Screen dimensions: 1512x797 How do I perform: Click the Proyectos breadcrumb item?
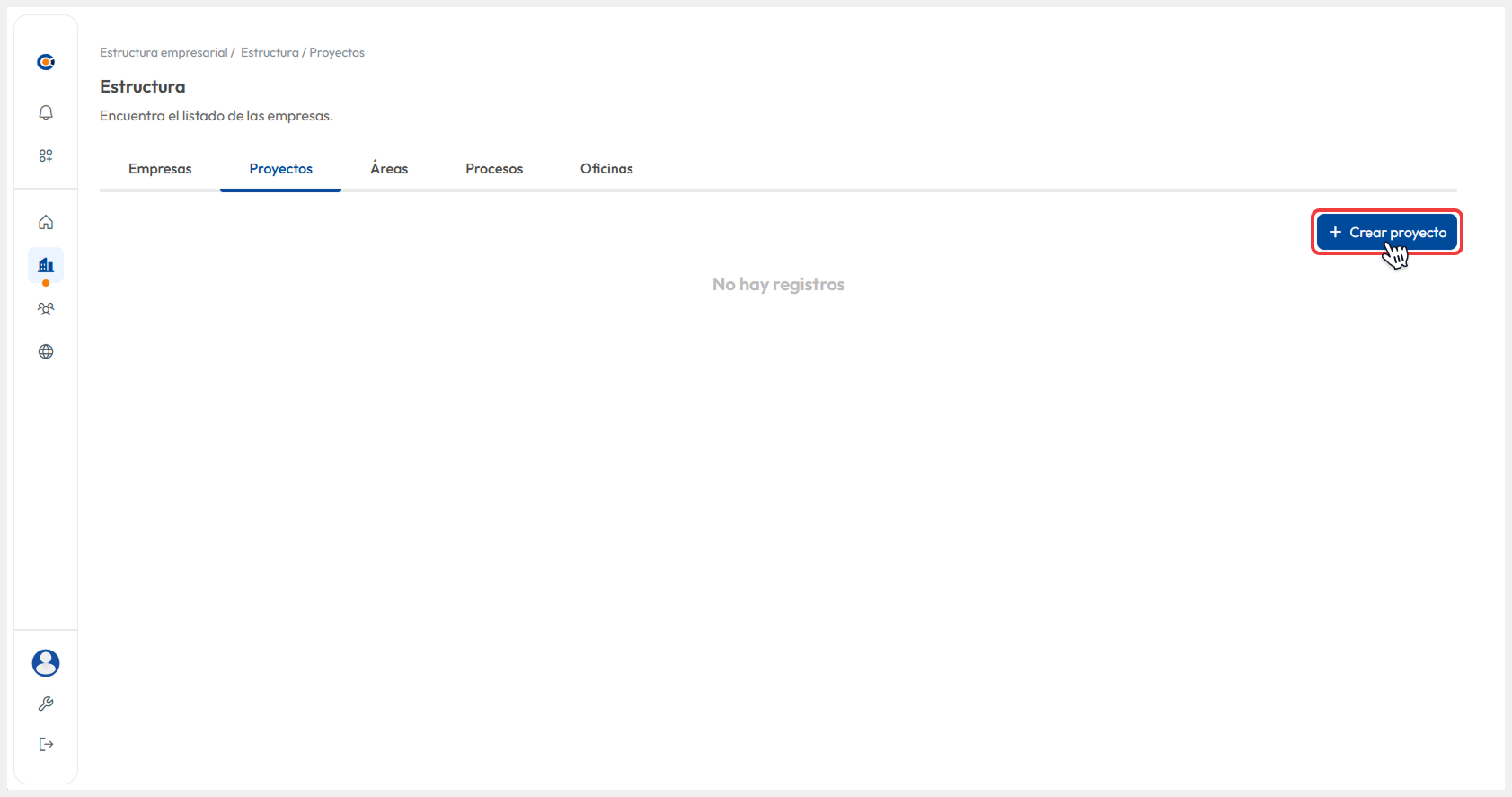pyautogui.click(x=337, y=53)
